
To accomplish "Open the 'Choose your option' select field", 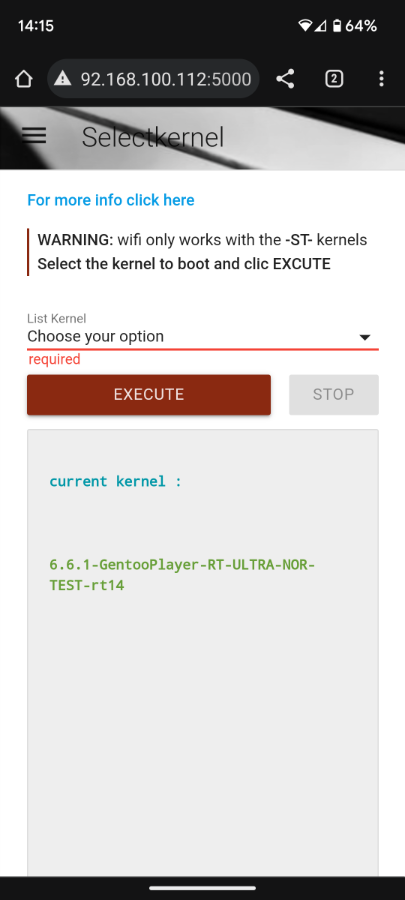I will [x=202, y=336].
